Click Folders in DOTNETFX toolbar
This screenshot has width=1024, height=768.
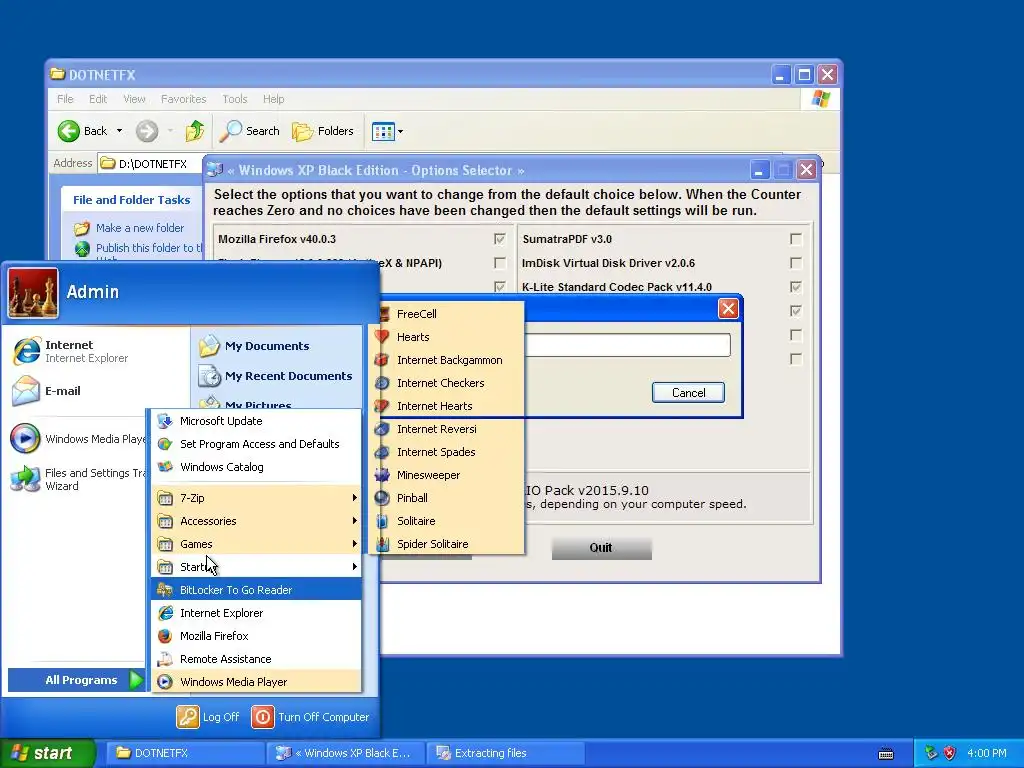coord(323,131)
